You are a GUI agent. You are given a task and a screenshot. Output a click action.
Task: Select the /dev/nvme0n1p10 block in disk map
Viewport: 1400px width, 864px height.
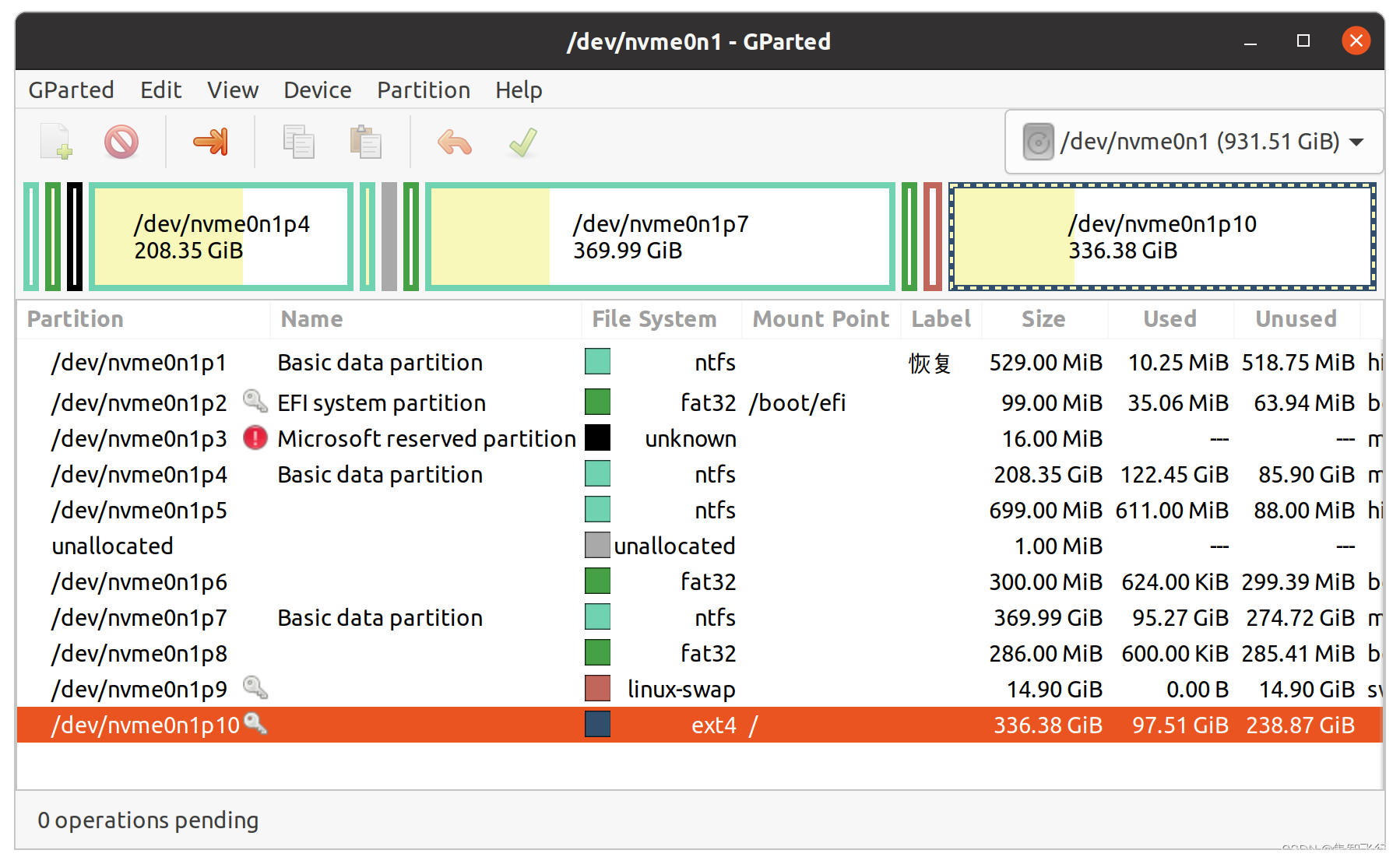1163,237
